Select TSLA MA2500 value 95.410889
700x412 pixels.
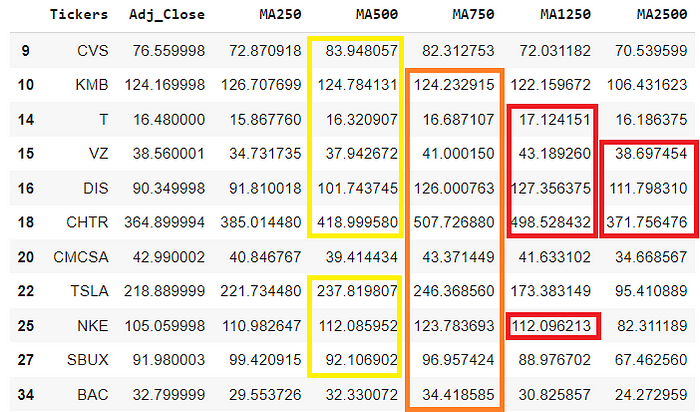click(x=651, y=291)
